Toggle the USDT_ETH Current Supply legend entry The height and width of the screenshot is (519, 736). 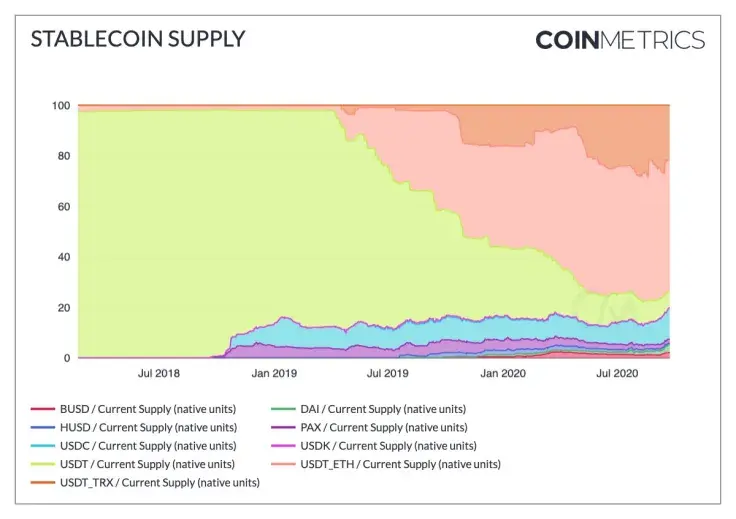coord(386,464)
